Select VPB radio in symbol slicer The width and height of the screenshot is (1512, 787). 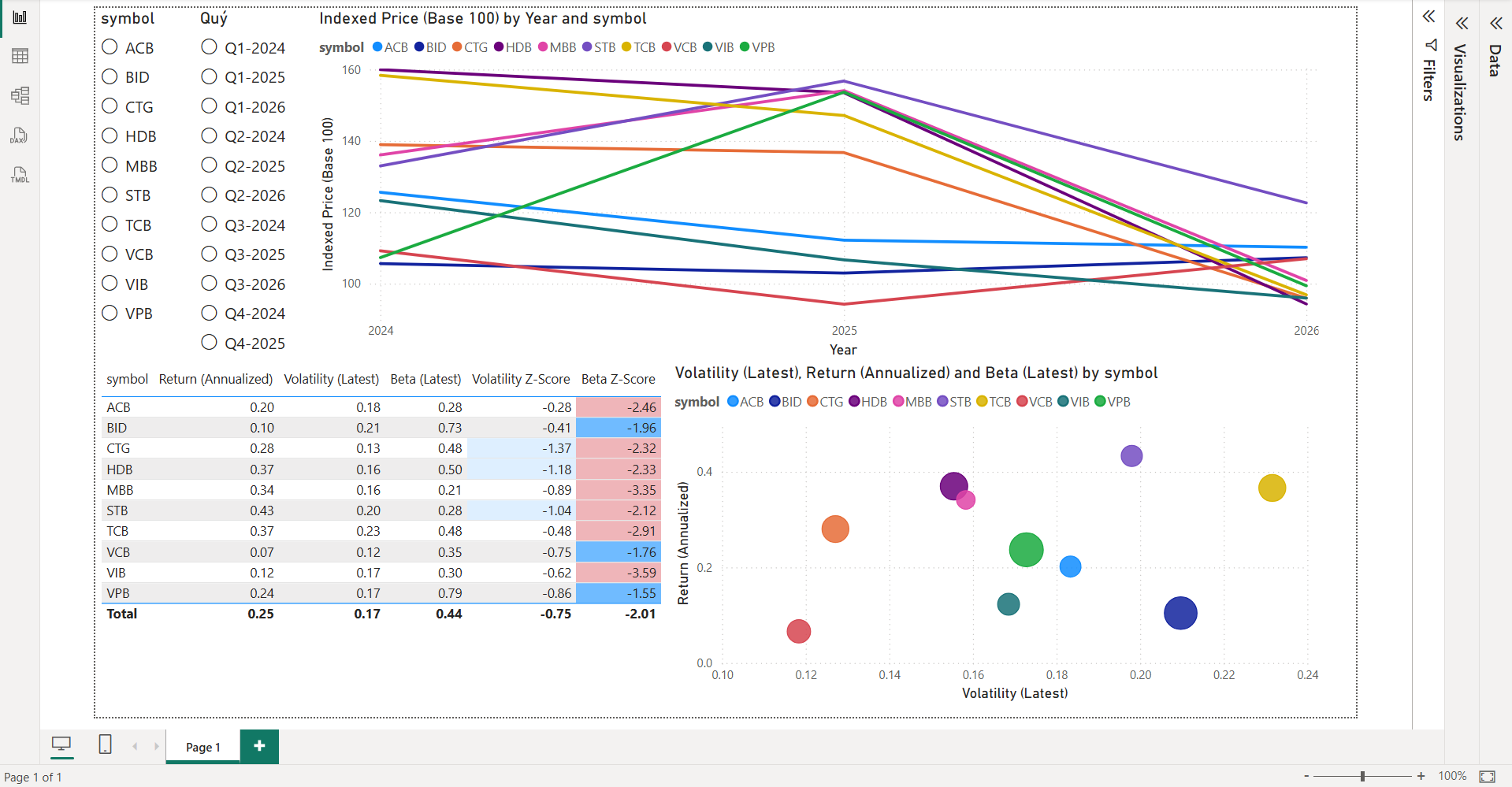click(x=110, y=313)
